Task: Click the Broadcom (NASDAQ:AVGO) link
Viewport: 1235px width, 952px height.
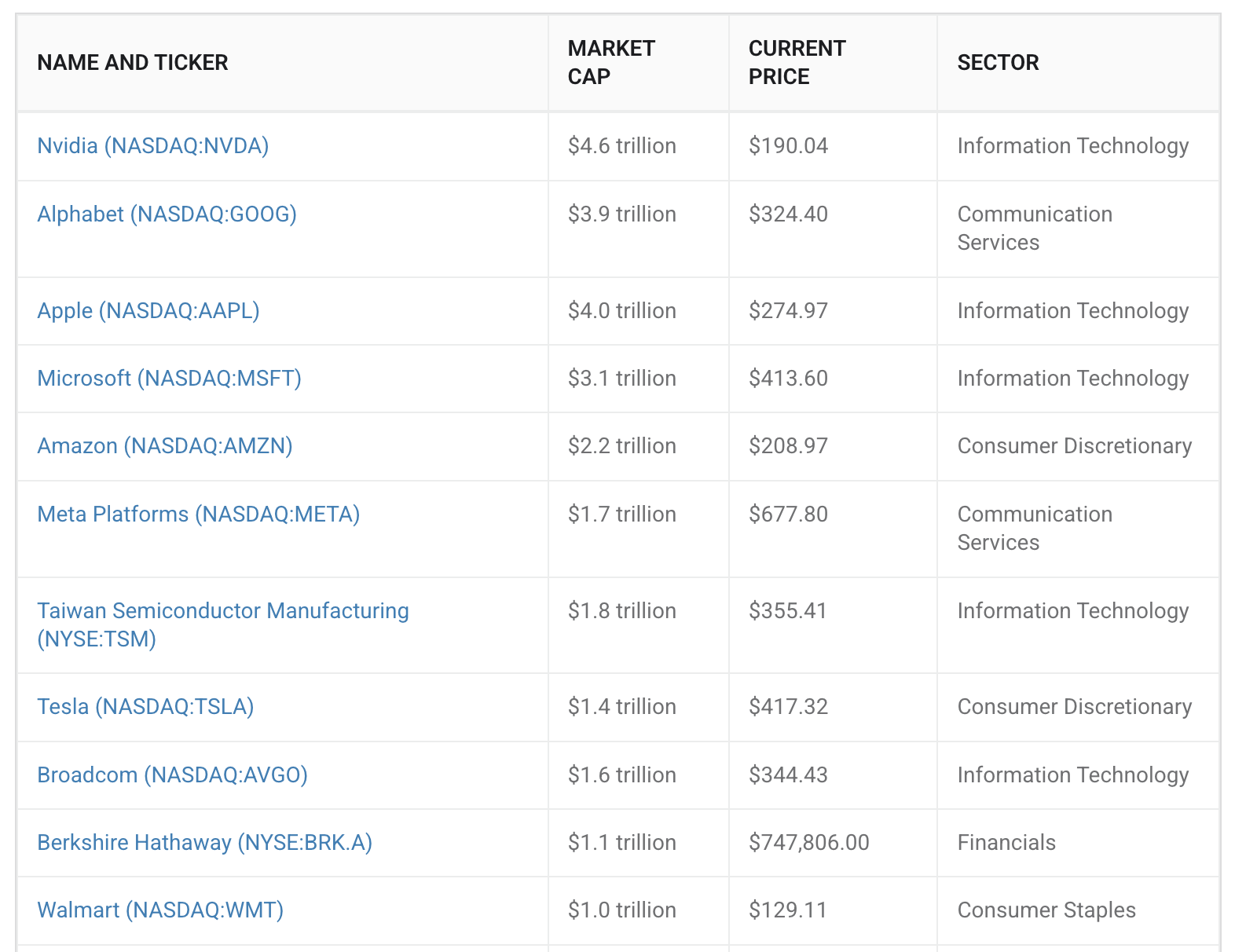Action: click(x=173, y=775)
